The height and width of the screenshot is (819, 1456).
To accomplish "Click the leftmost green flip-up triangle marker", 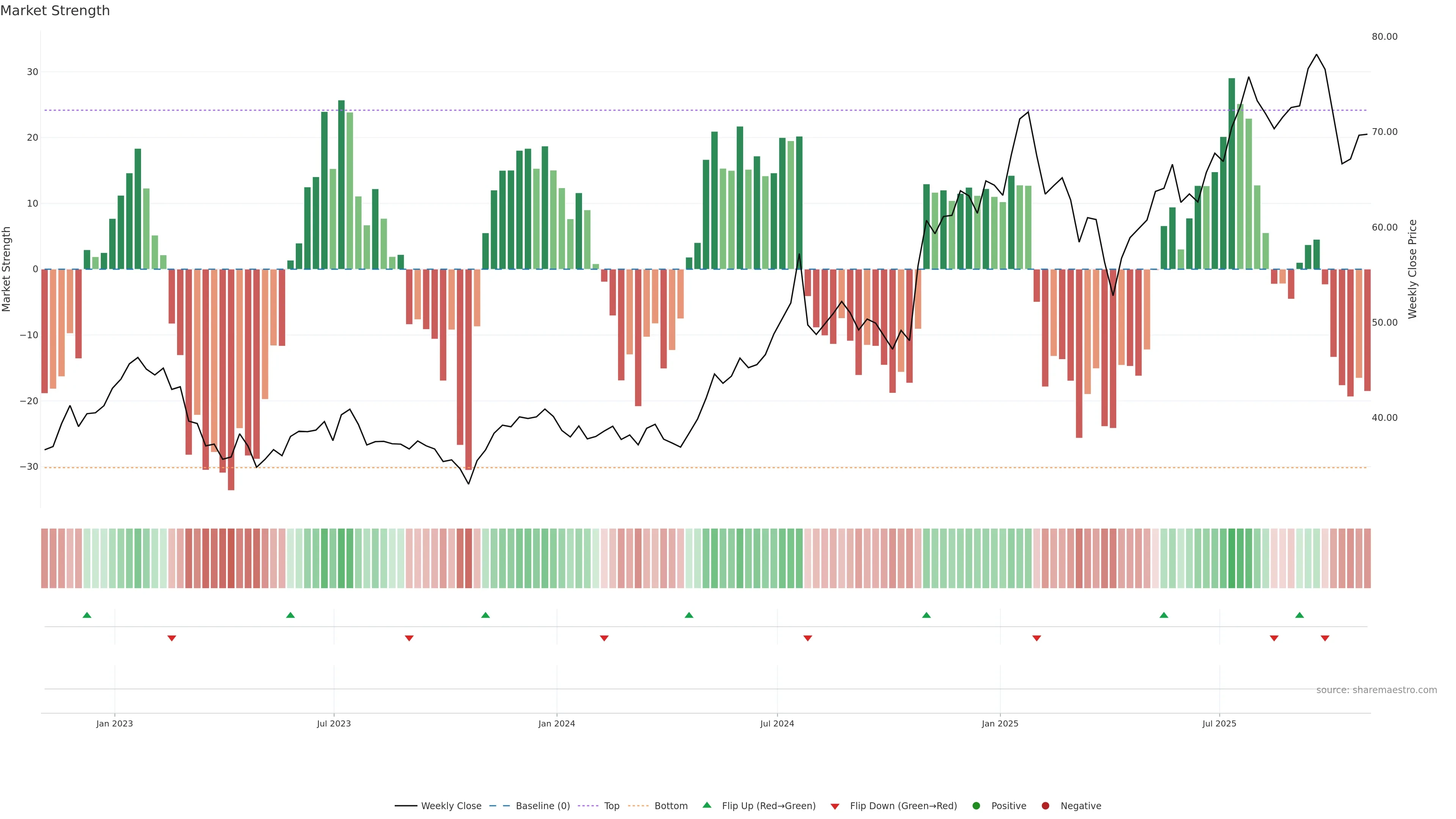I will coord(87,615).
